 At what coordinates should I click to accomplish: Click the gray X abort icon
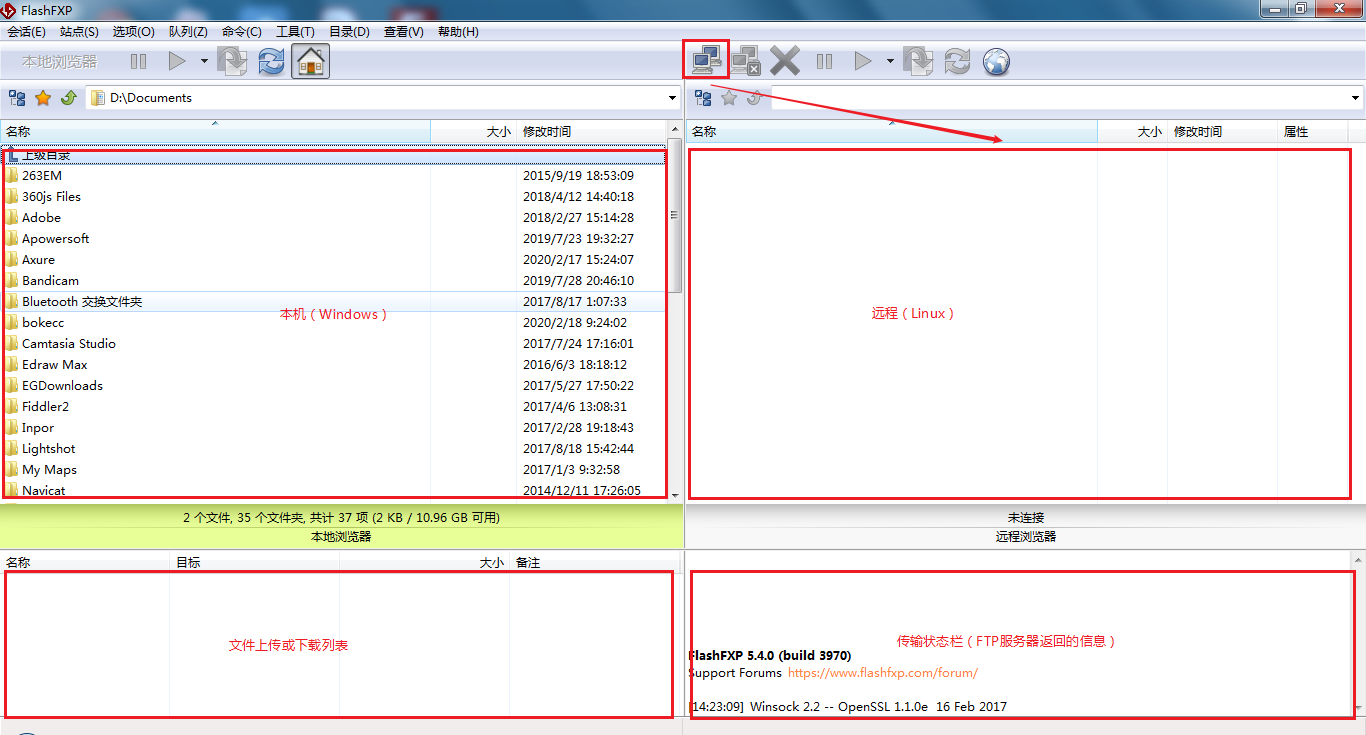coord(785,62)
